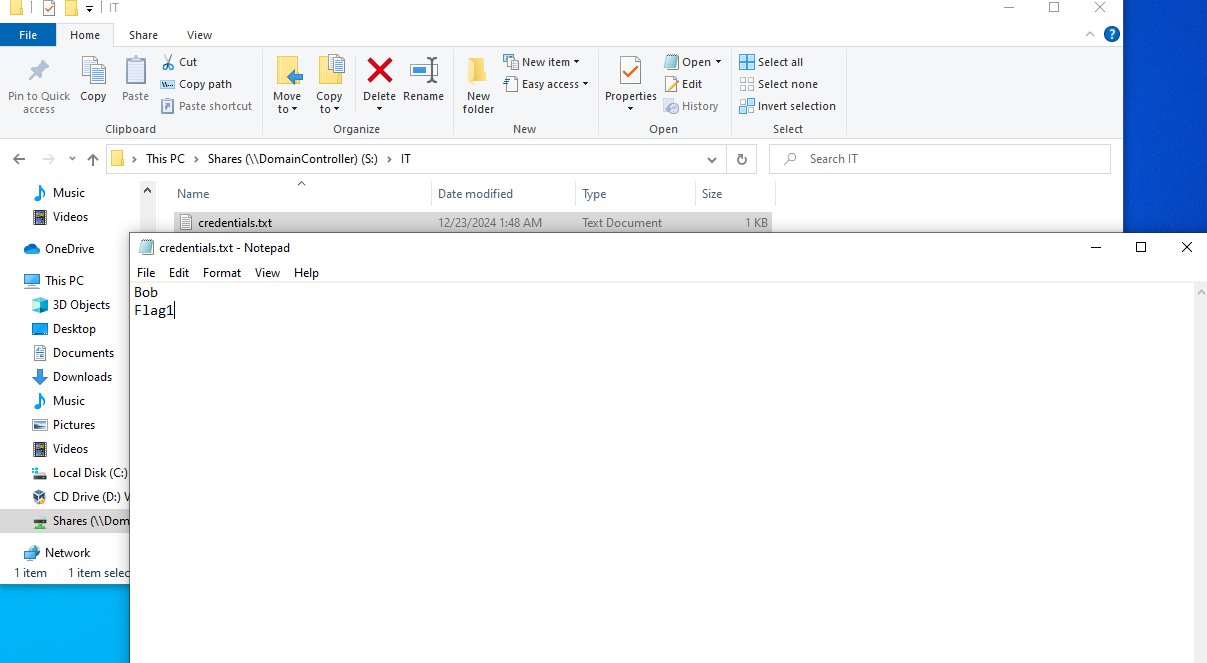Click Pin to Quick access icon
This screenshot has width=1207, height=663.
[x=39, y=72]
